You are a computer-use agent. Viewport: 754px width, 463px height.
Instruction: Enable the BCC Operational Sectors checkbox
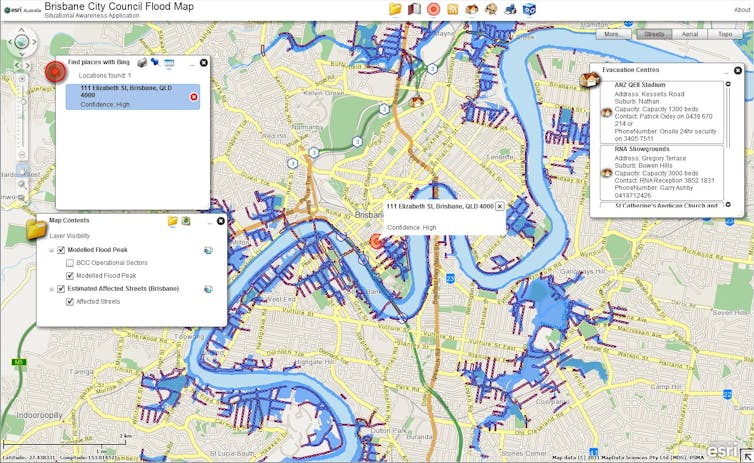[x=69, y=263]
